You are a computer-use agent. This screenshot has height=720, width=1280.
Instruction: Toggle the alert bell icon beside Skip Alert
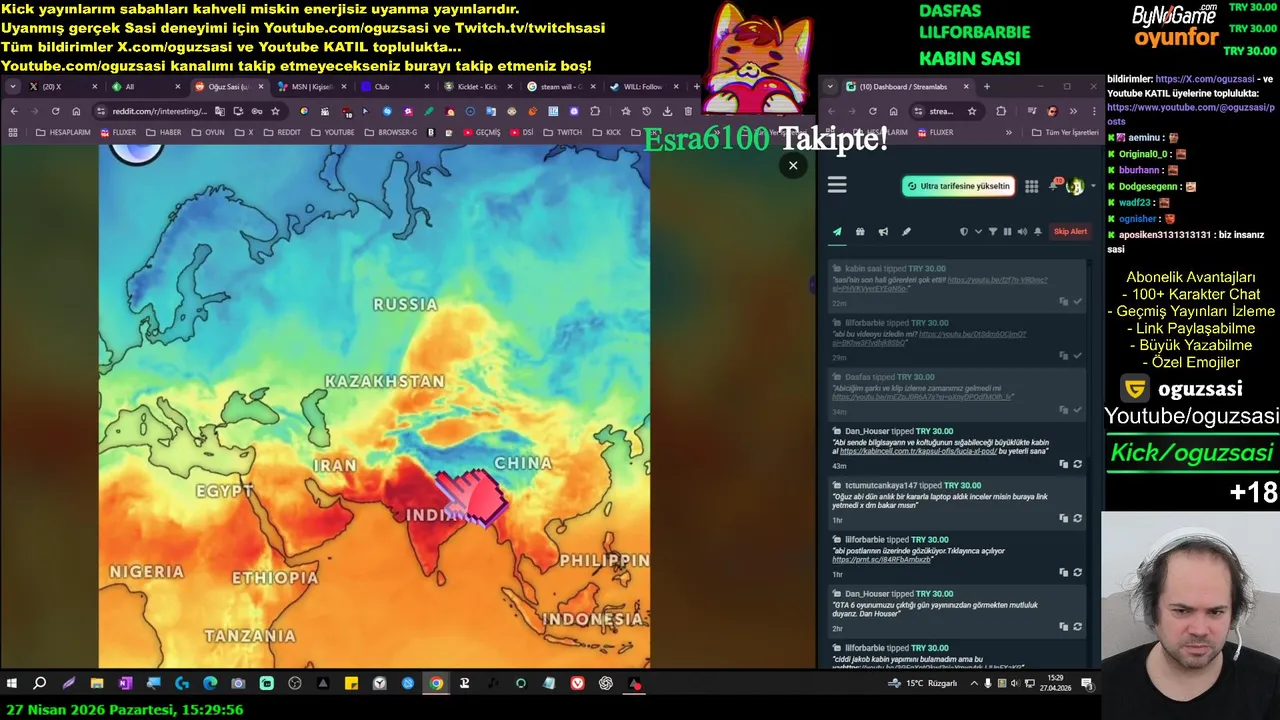[x=1038, y=232]
